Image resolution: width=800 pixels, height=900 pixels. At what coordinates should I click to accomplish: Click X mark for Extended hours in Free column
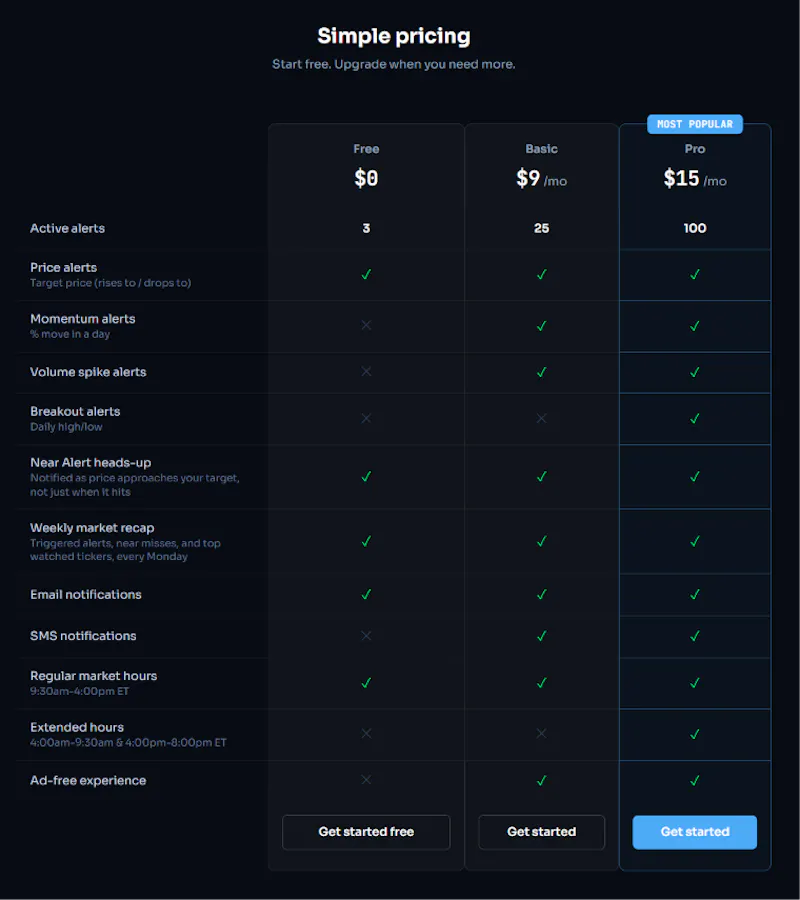[366, 734]
